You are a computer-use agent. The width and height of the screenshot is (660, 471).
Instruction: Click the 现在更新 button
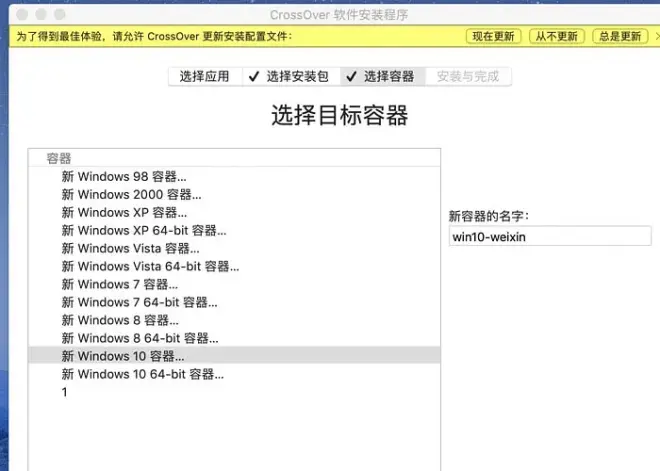[493, 36]
